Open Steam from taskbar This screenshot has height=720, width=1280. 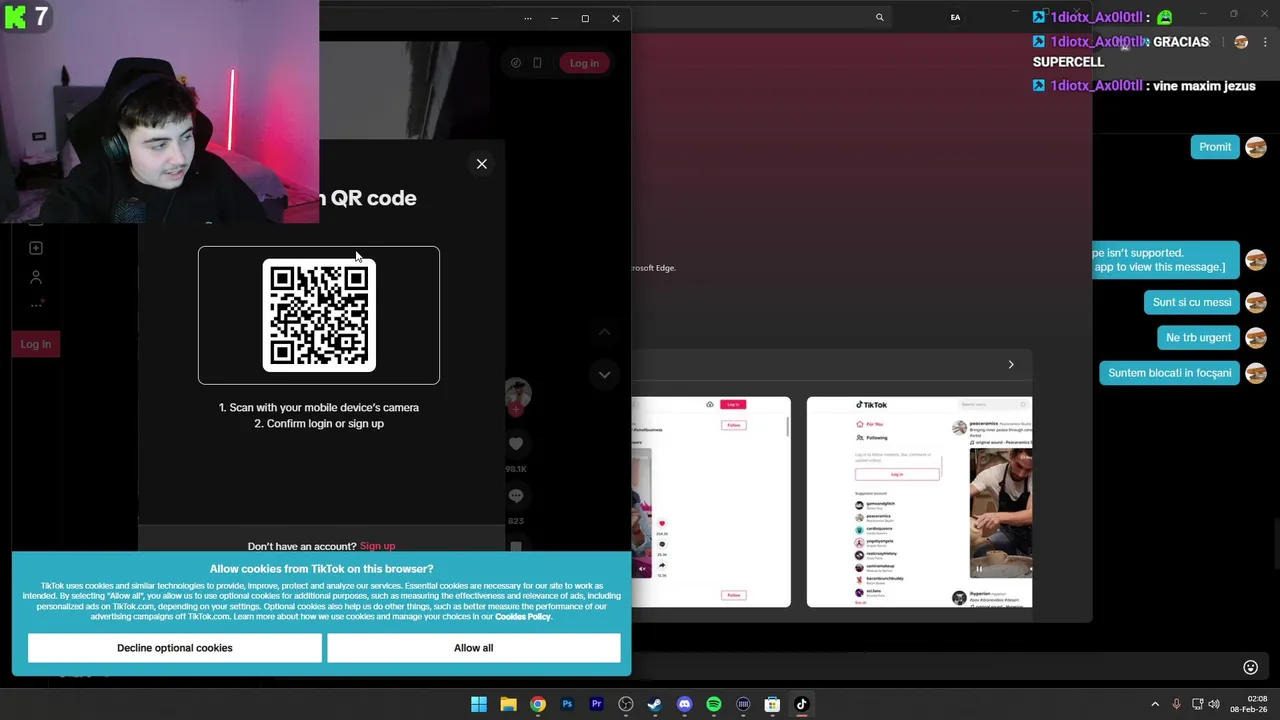(655, 704)
